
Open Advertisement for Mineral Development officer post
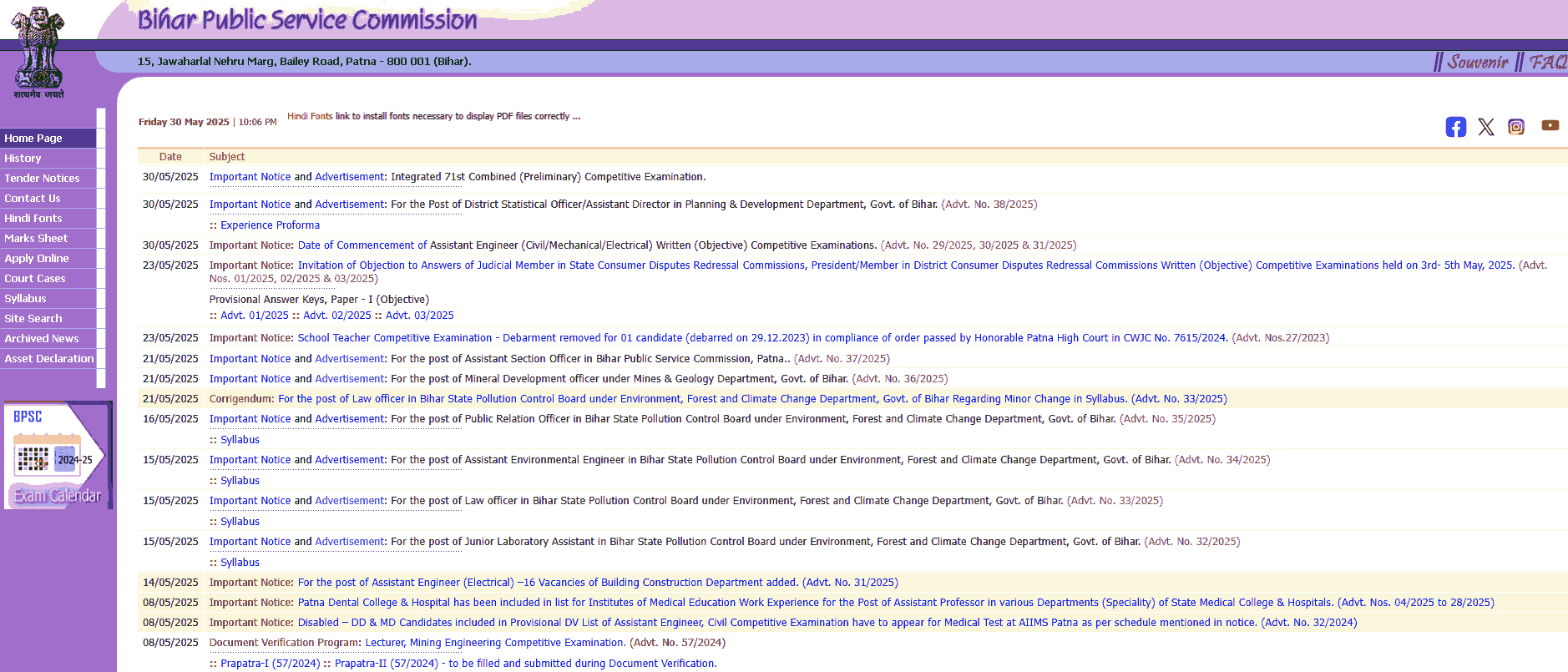[350, 379]
